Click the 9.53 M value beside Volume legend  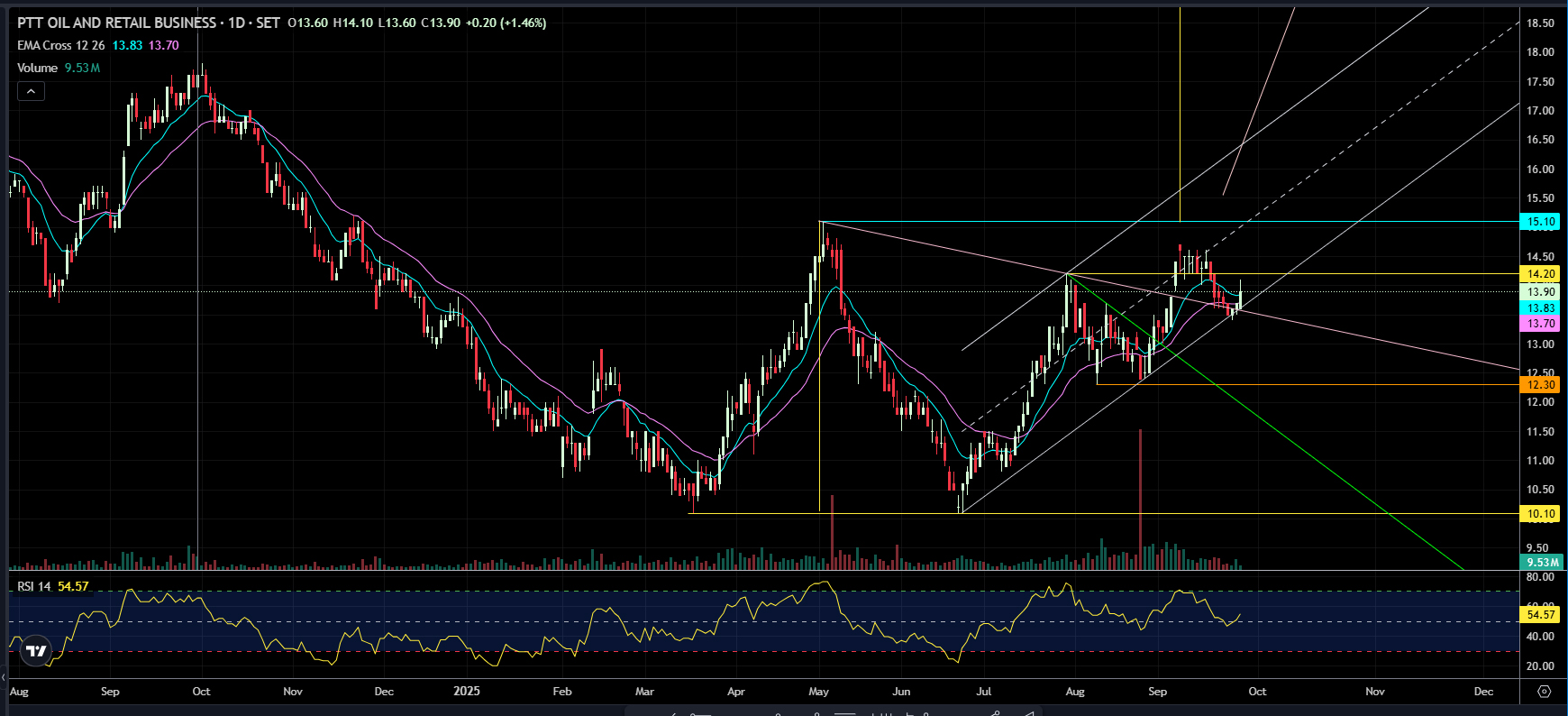pyautogui.click(x=82, y=68)
